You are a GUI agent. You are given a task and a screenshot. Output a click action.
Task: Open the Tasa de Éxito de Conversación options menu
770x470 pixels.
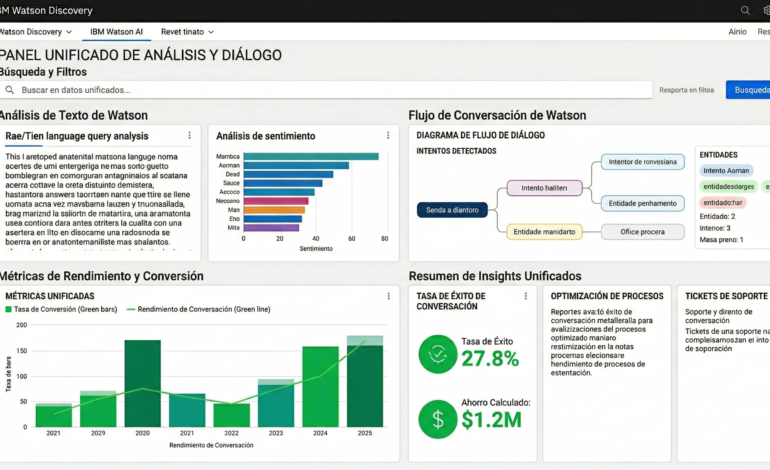525,296
